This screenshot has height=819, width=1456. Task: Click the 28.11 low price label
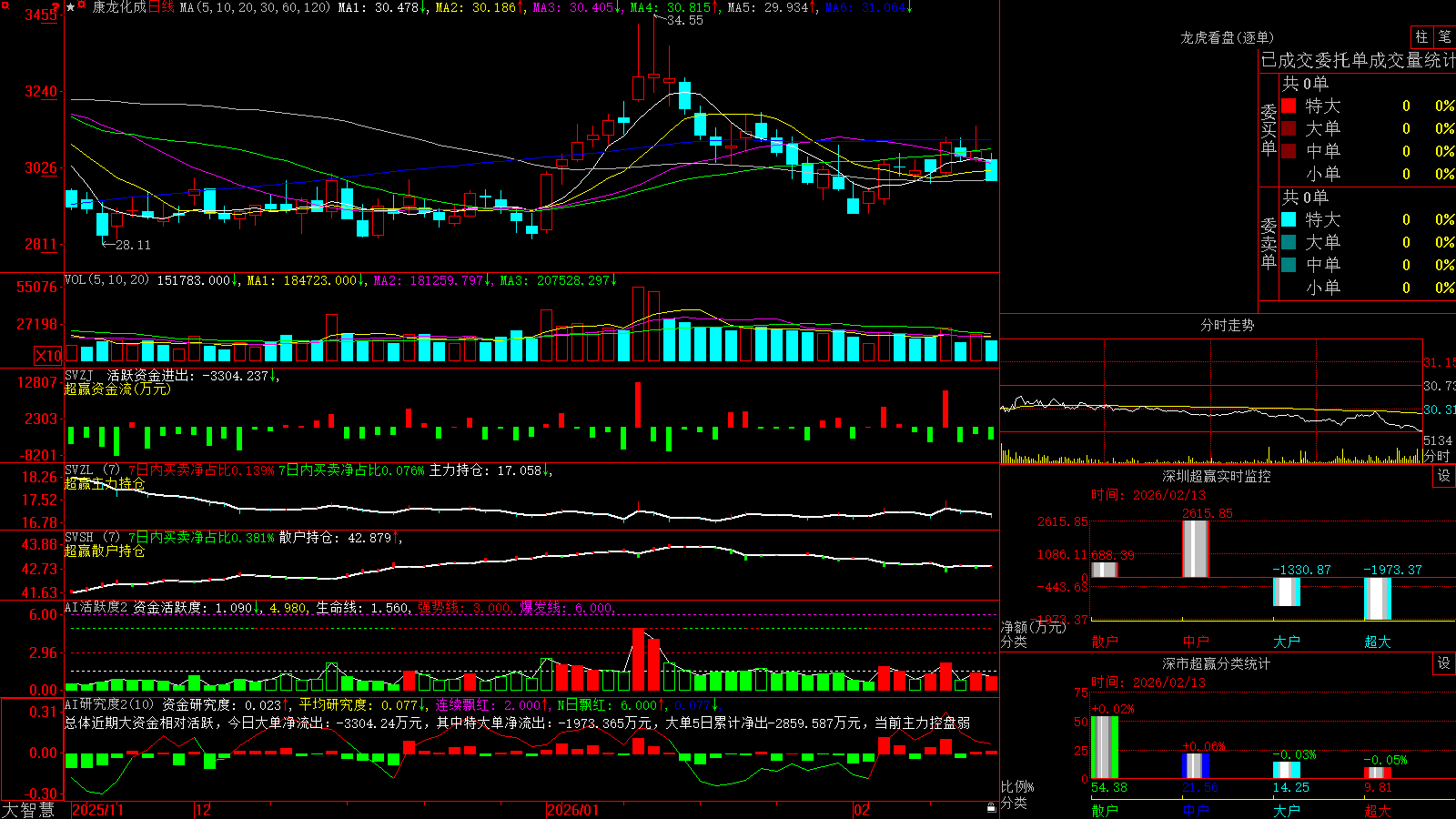(133, 245)
